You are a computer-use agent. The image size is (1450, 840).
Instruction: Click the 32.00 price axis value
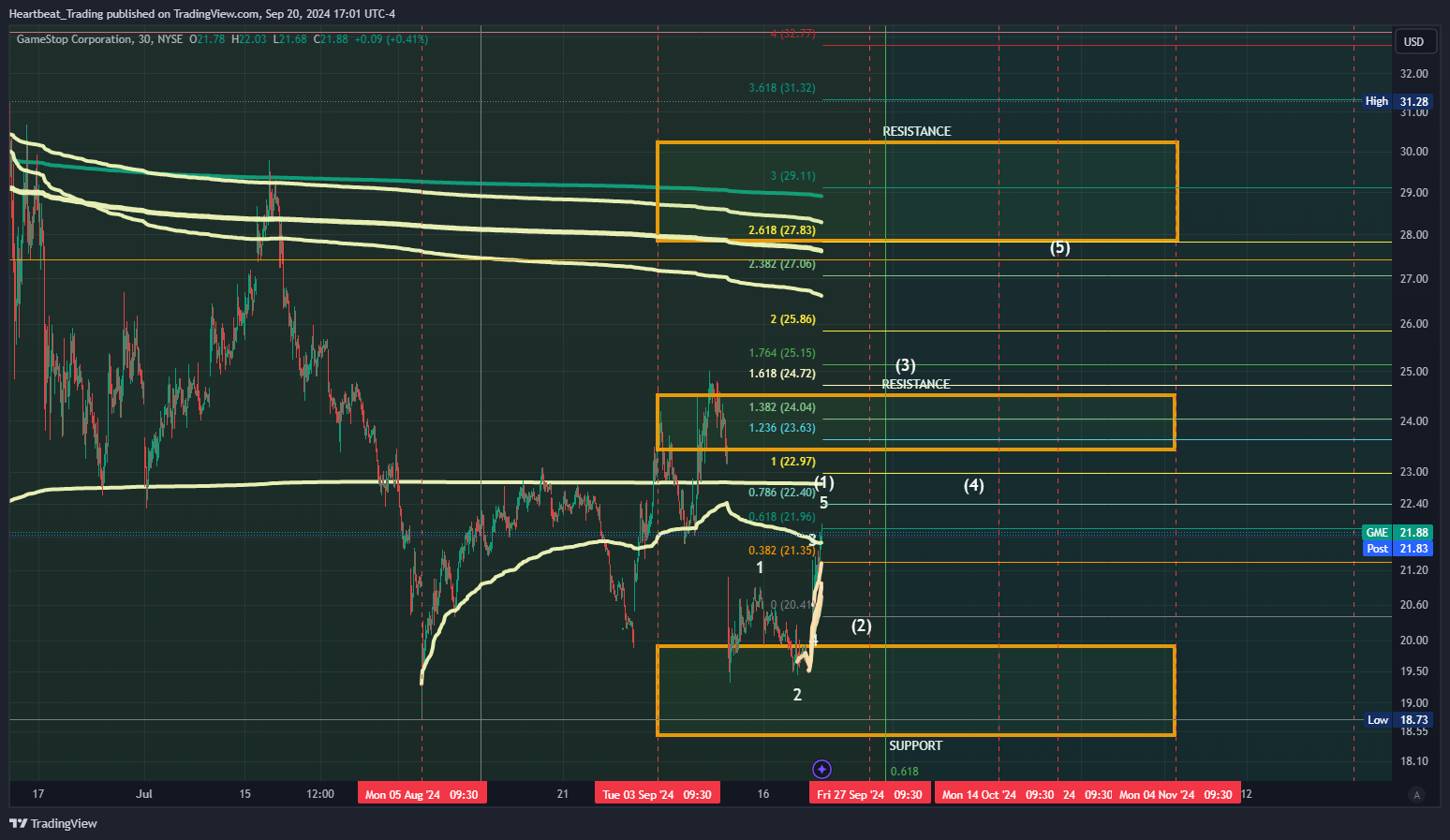click(1413, 73)
